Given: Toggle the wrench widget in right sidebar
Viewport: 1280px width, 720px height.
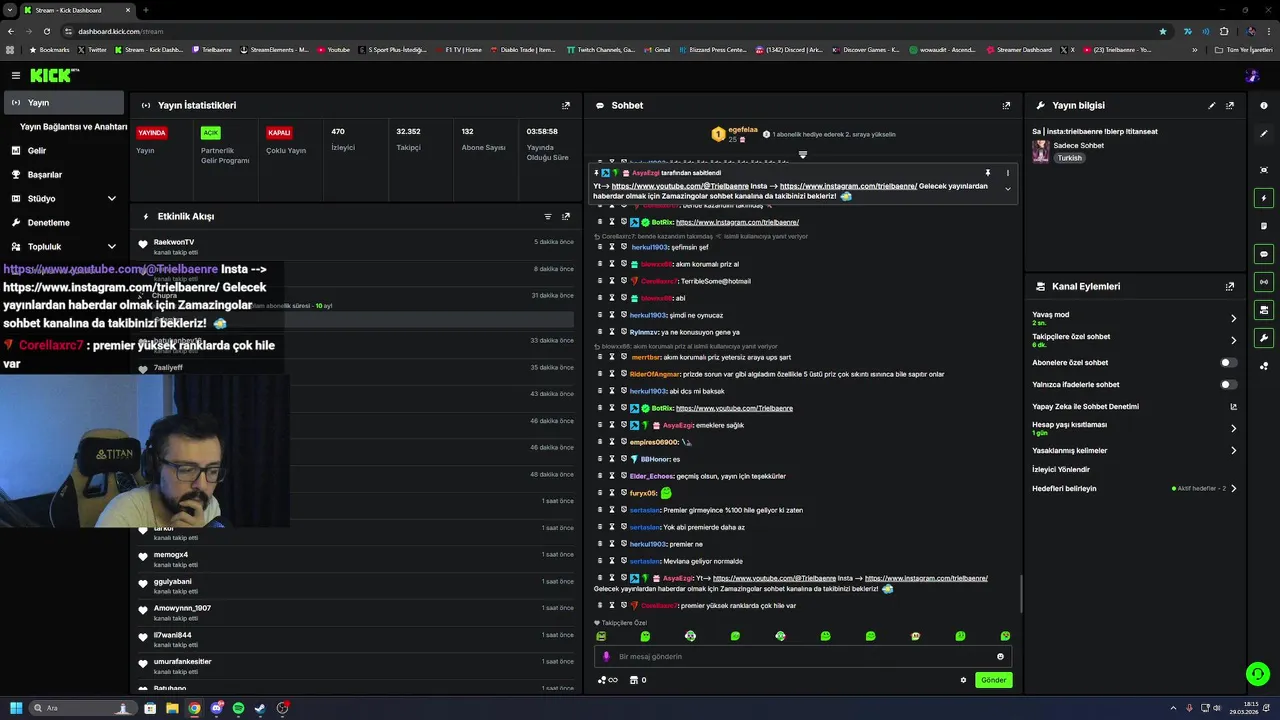Looking at the screenshot, I should [x=1264, y=338].
